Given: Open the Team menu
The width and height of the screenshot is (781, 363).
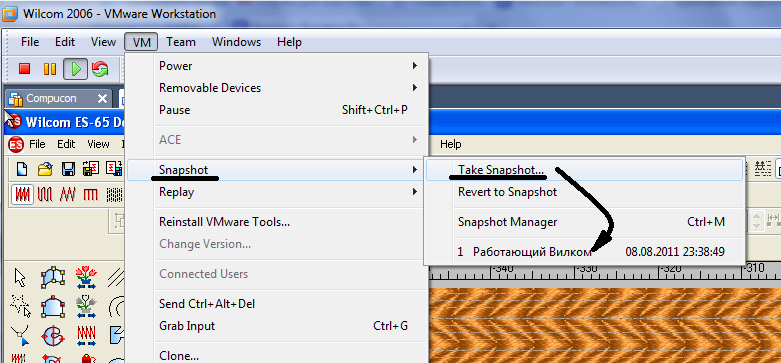Looking at the screenshot, I should coord(181,42).
